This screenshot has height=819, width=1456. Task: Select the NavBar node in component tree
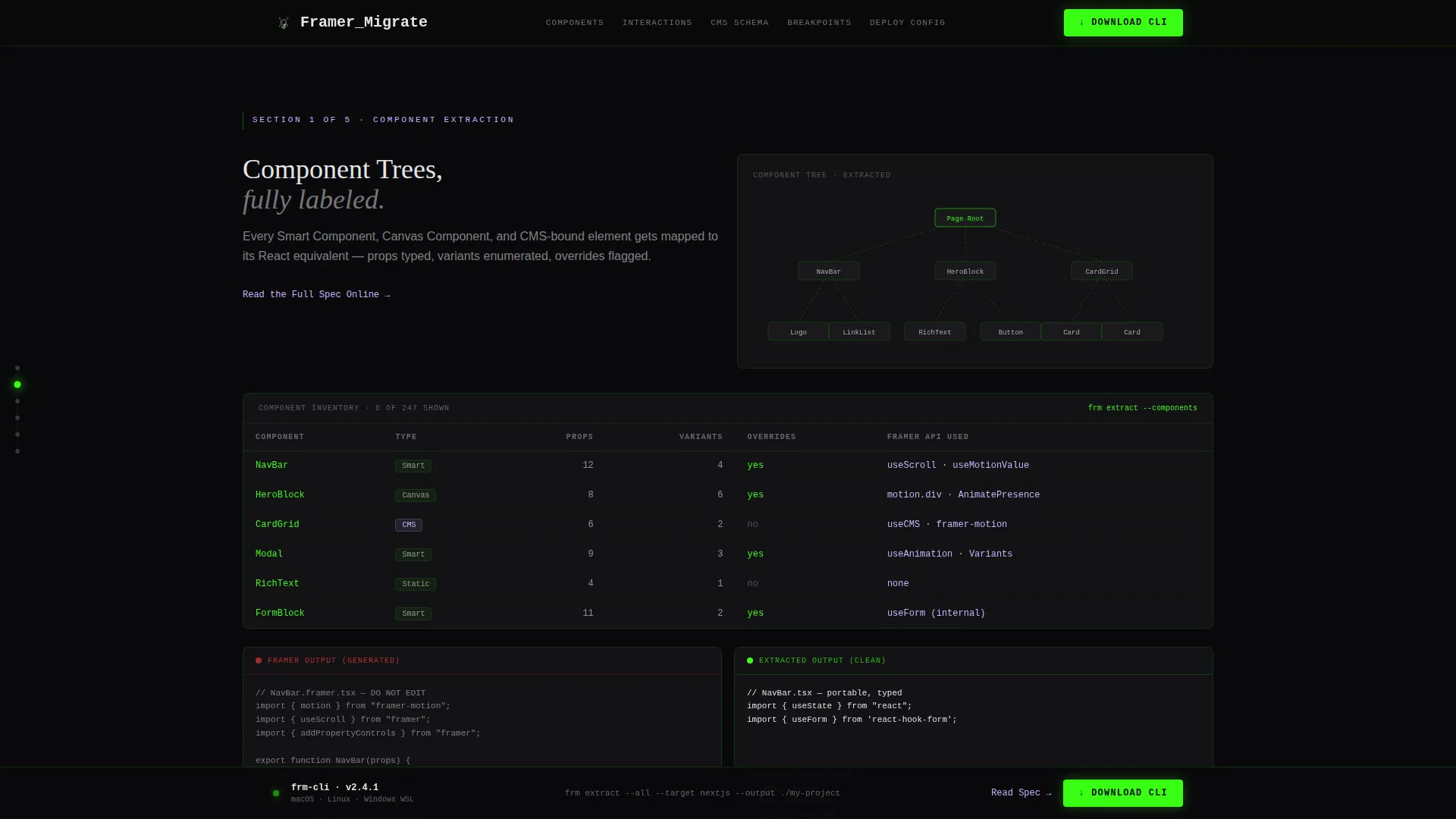point(829,271)
